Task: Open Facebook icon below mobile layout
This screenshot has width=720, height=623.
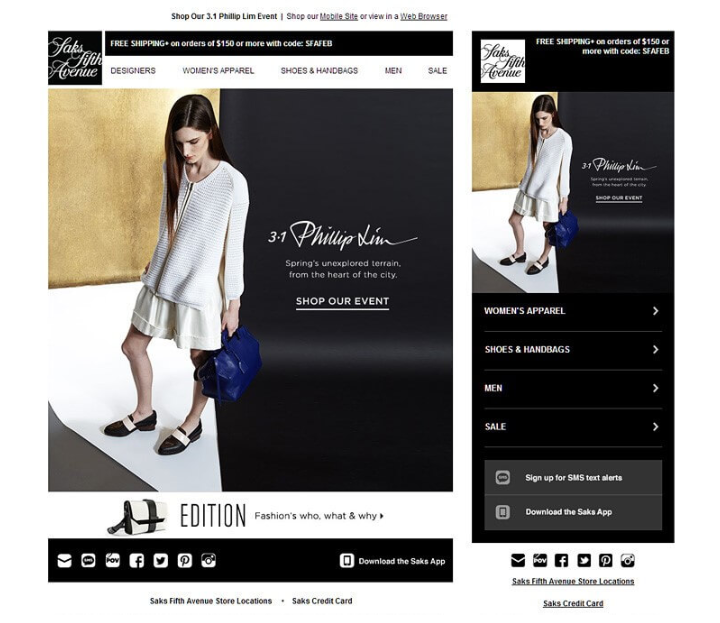Action: (561, 560)
